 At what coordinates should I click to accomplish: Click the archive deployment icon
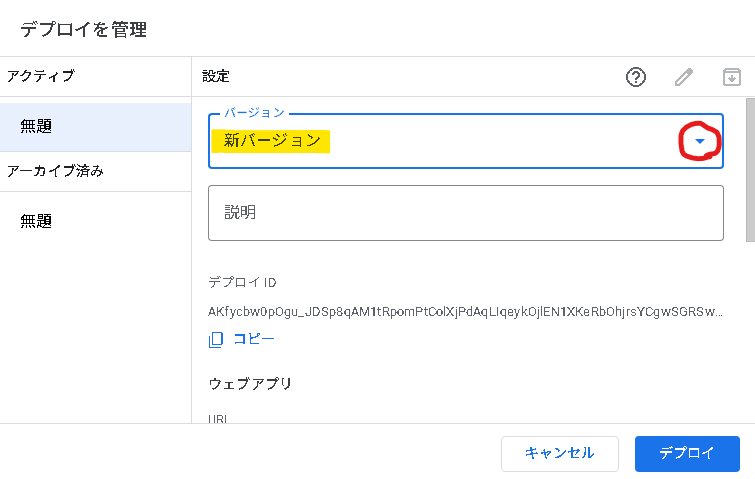[x=732, y=77]
